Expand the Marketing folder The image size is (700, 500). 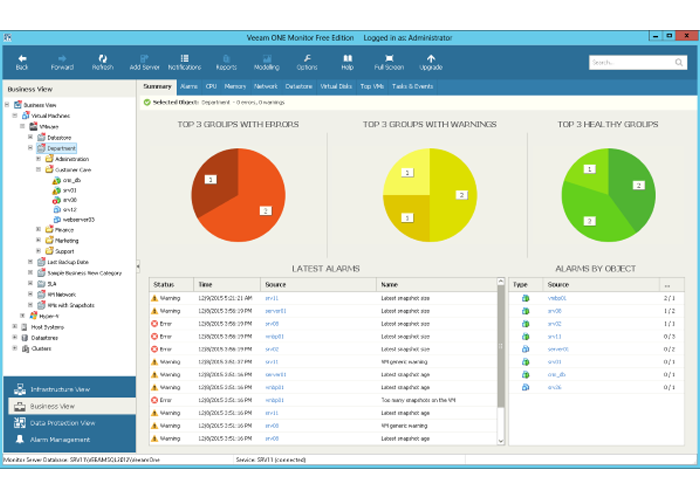pos(38,240)
